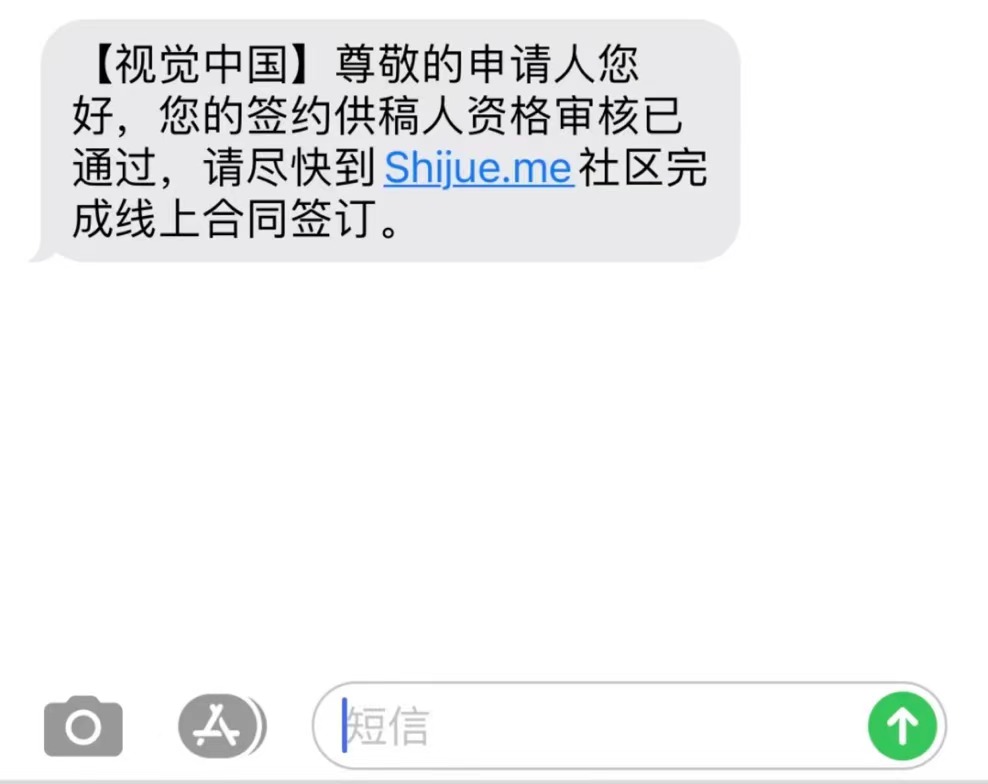The image size is (988, 784).
Task: Click the words 签约供稿人 in message
Action: pos(356,117)
